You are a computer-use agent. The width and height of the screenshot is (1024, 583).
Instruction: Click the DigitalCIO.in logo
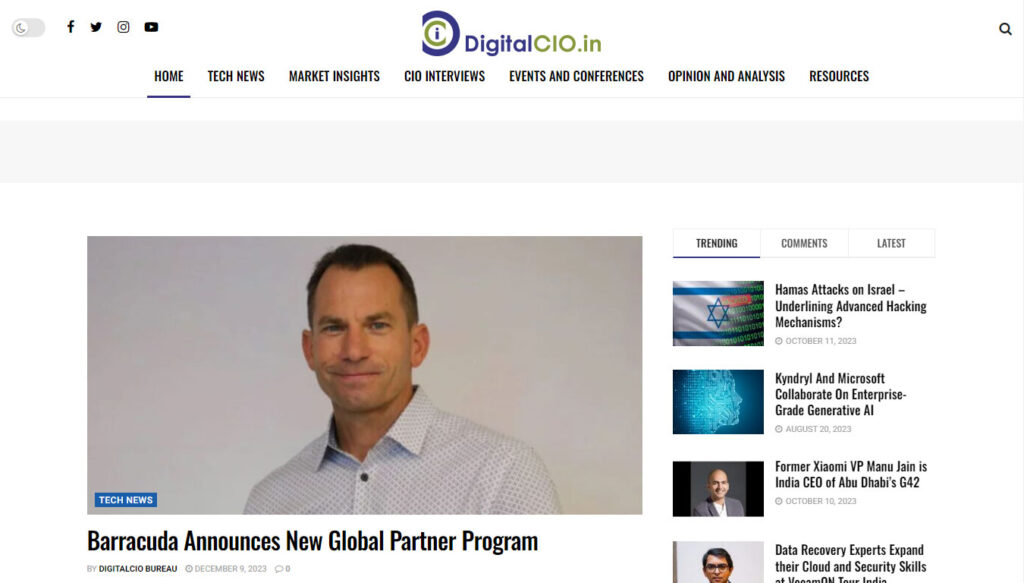point(511,33)
